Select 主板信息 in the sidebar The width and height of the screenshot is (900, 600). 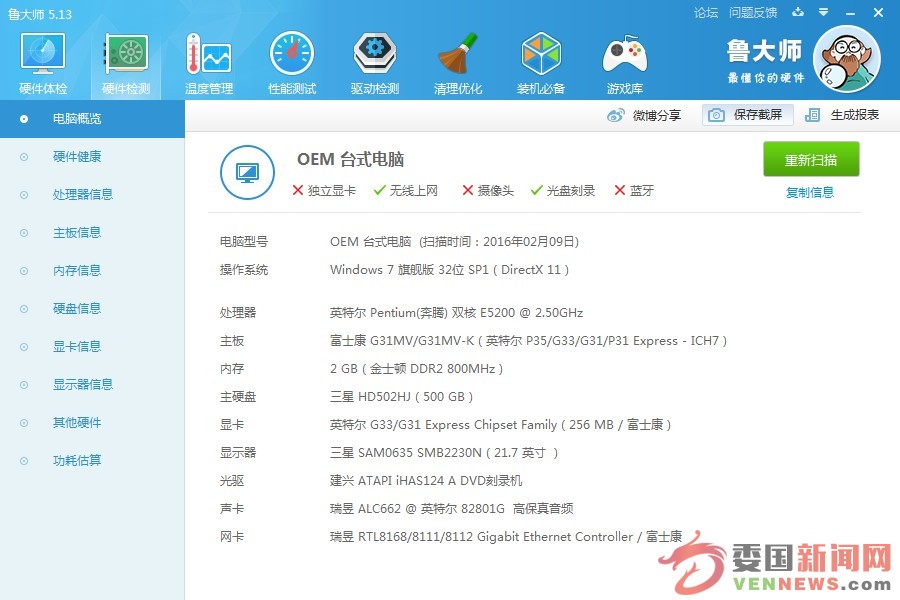pos(92,233)
